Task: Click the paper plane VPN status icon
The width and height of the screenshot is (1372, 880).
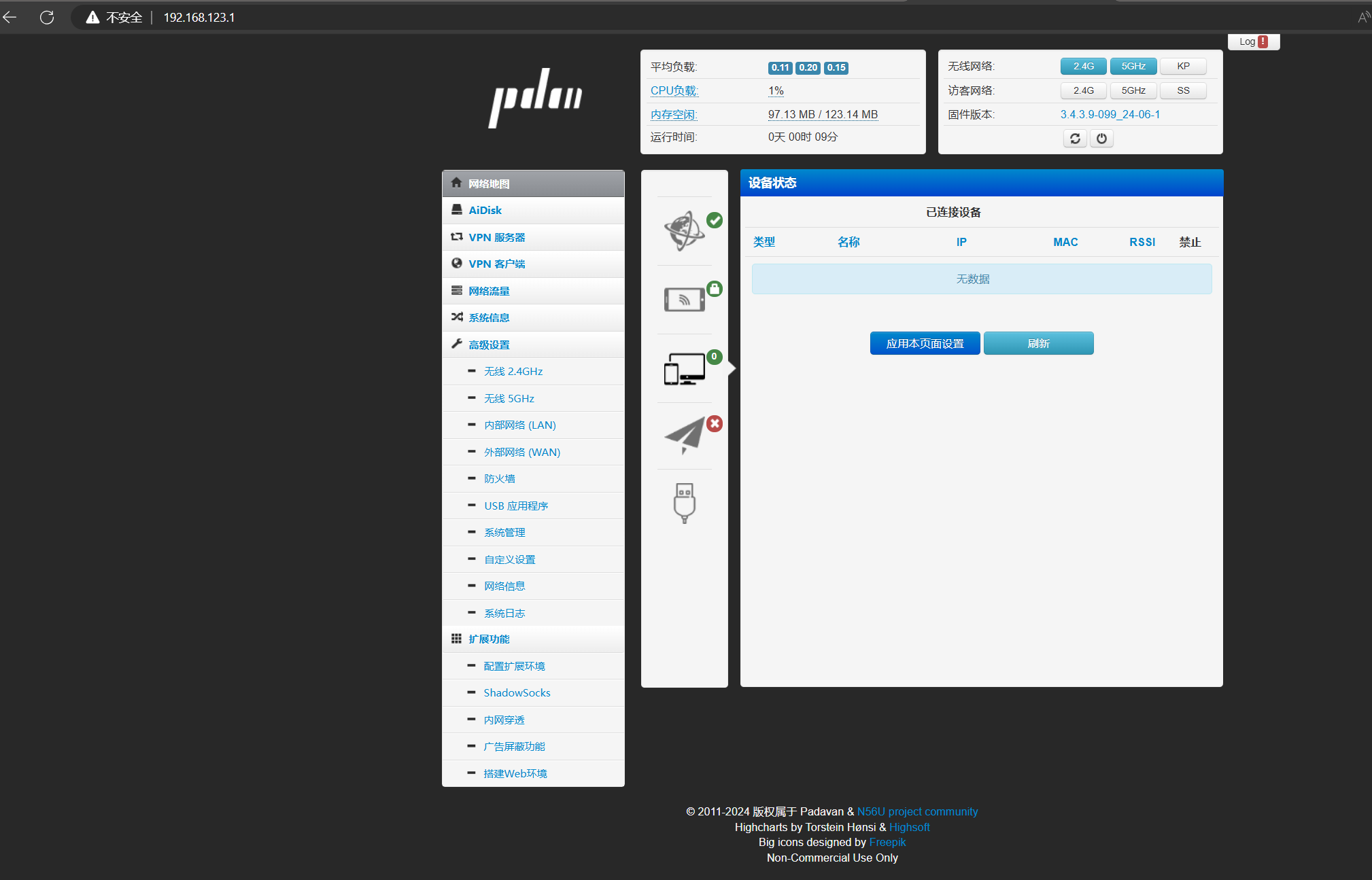Action: click(x=684, y=435)
